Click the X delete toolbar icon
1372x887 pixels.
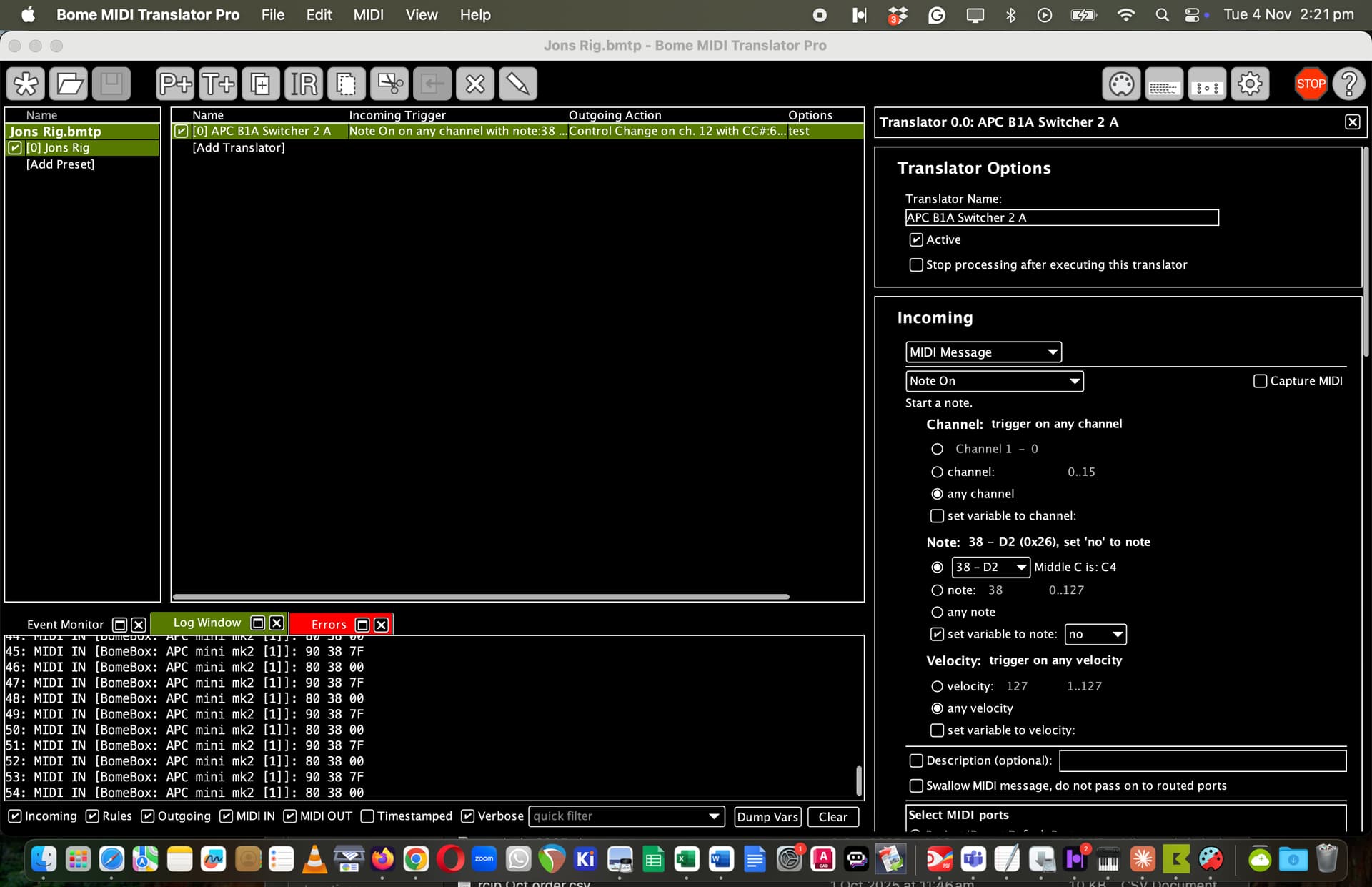pos(475,84)
